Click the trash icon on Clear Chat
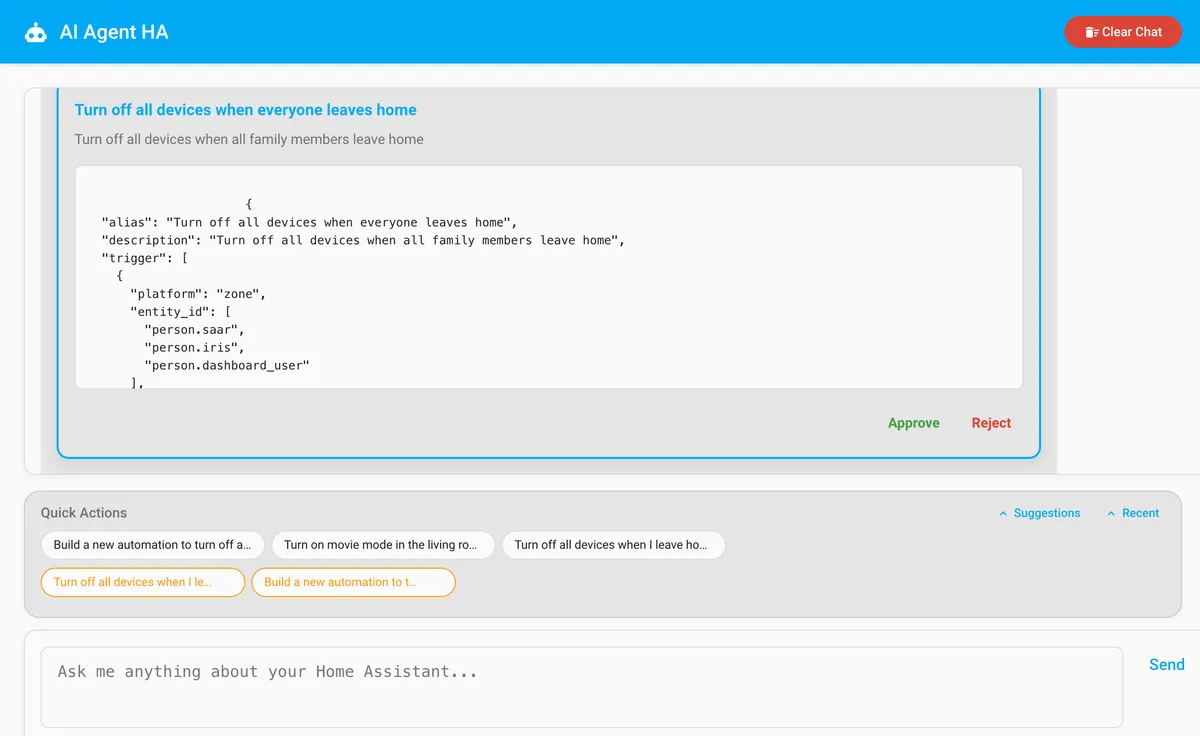Viewport: 1200px width, 736px height. coord(1092,33)
